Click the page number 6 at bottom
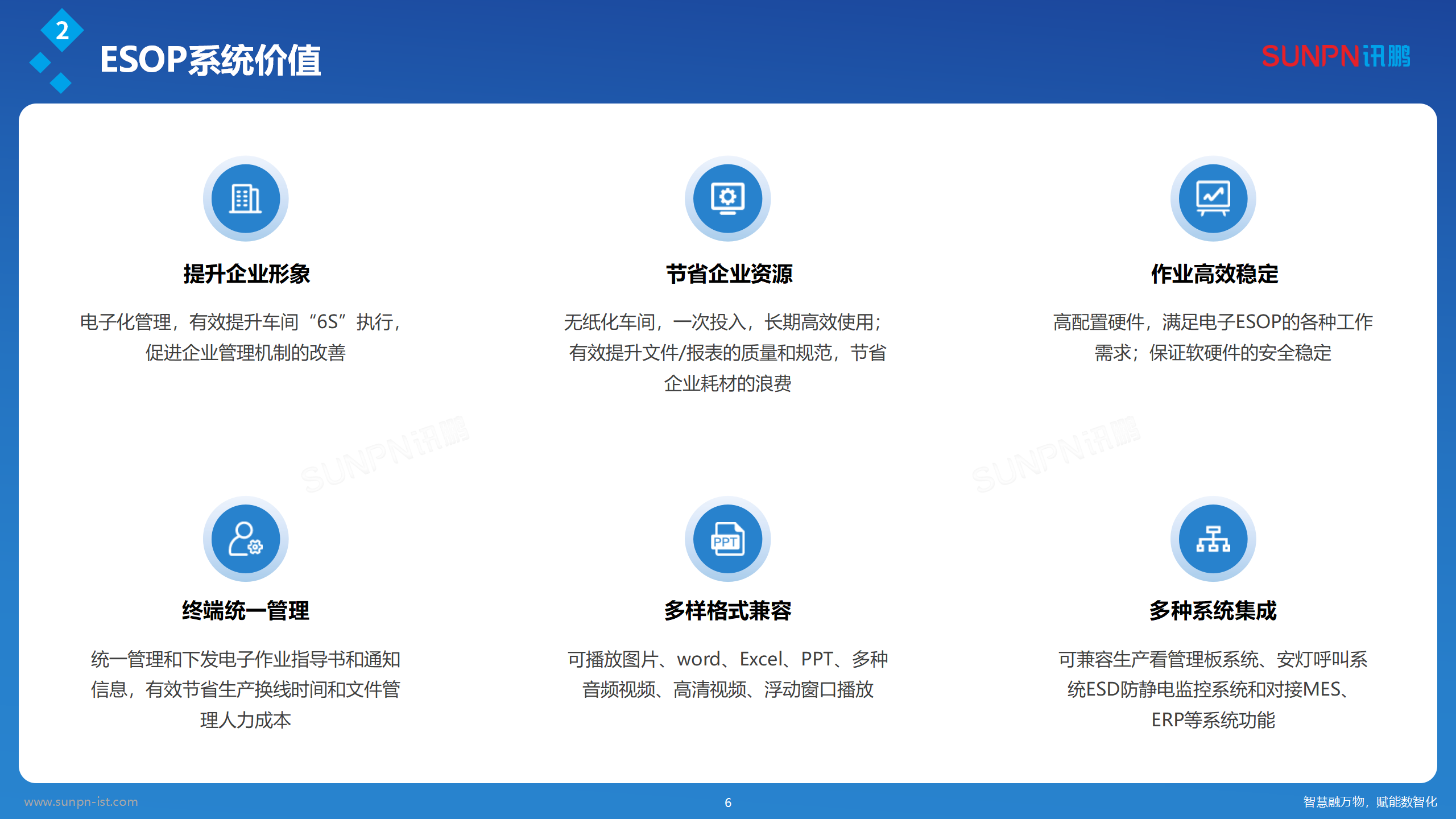Screen dimensions: 1456x819 (728, 803)
